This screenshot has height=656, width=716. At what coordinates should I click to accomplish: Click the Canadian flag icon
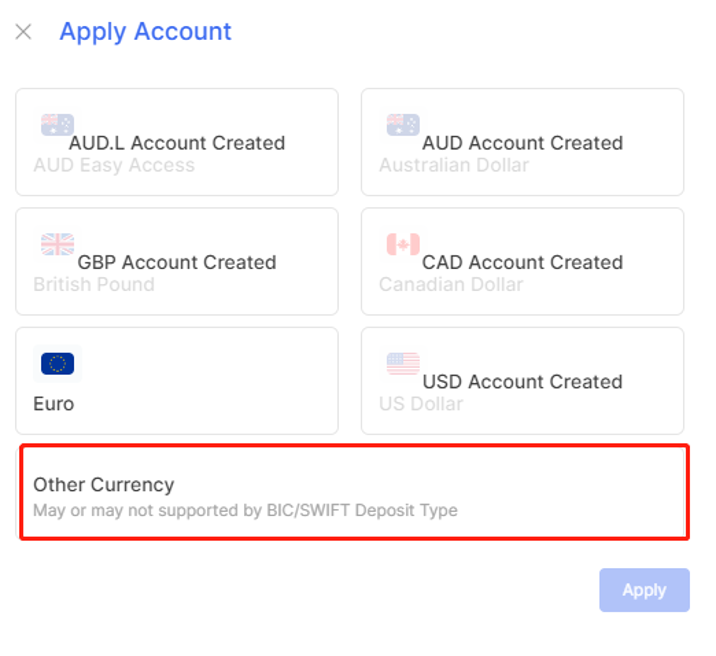click(403, 244)
